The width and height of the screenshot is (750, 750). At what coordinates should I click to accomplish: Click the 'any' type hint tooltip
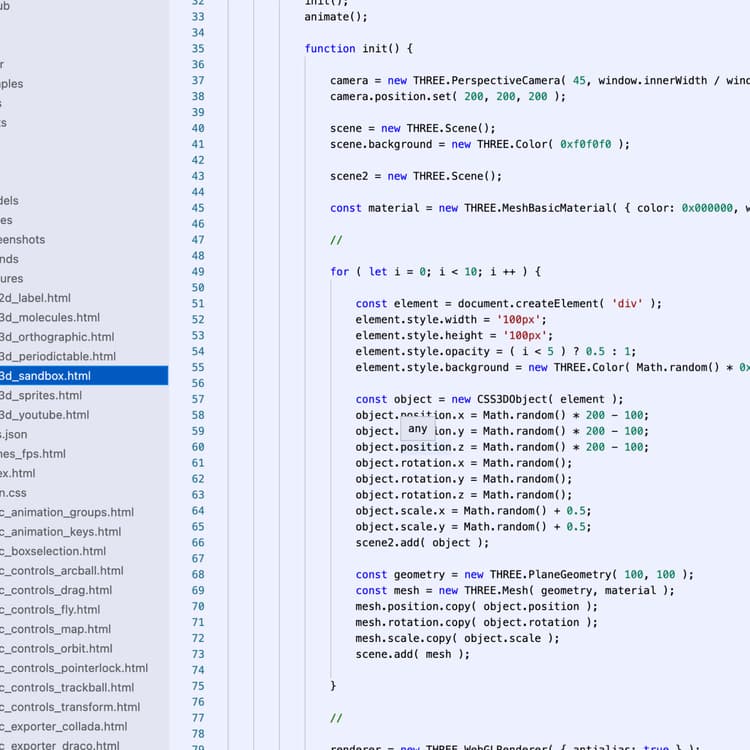pyautogui.click(x=418, y=429)
